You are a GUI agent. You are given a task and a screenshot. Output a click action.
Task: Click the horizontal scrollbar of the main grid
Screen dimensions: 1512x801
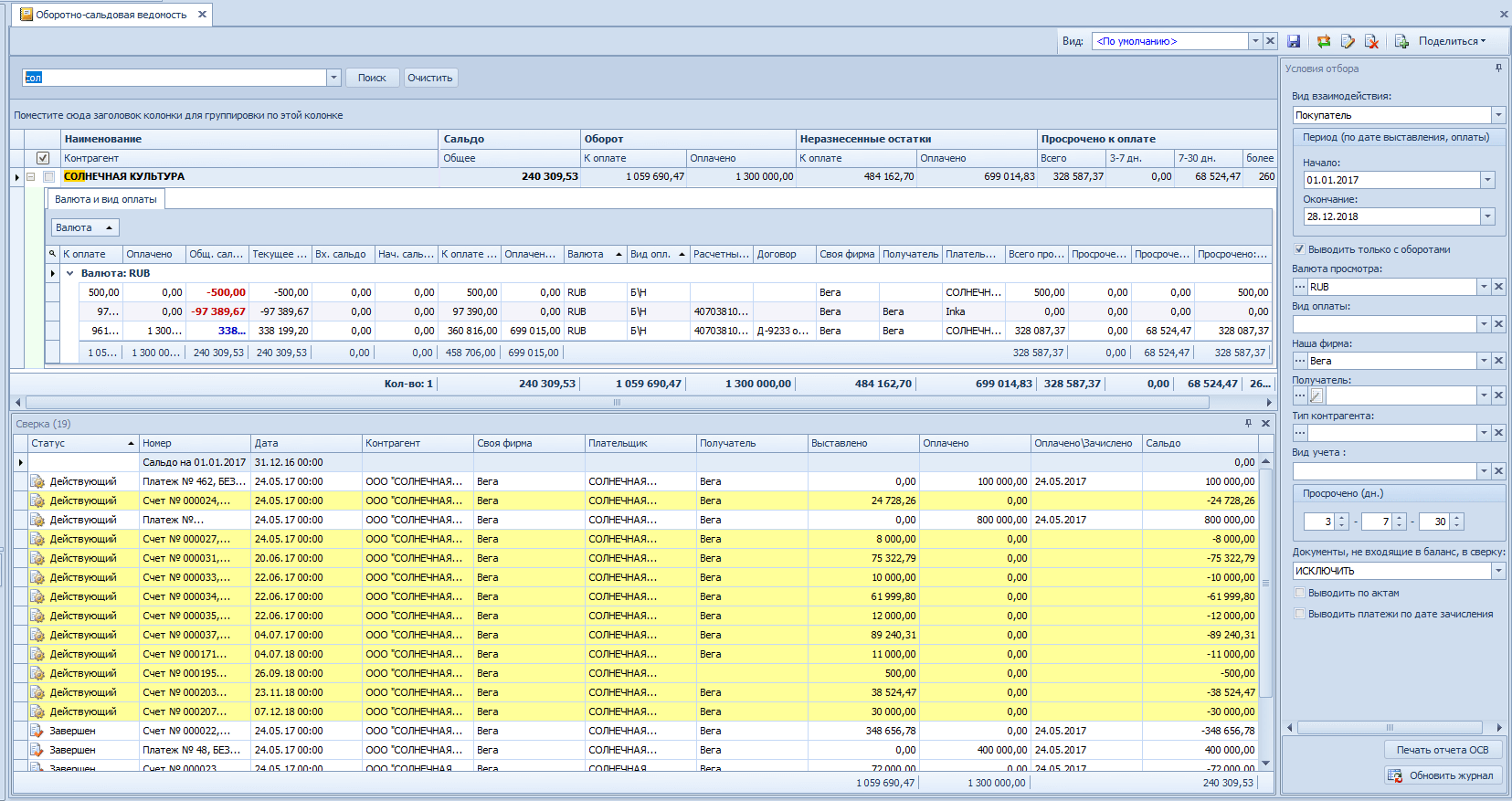pos(617,402)
